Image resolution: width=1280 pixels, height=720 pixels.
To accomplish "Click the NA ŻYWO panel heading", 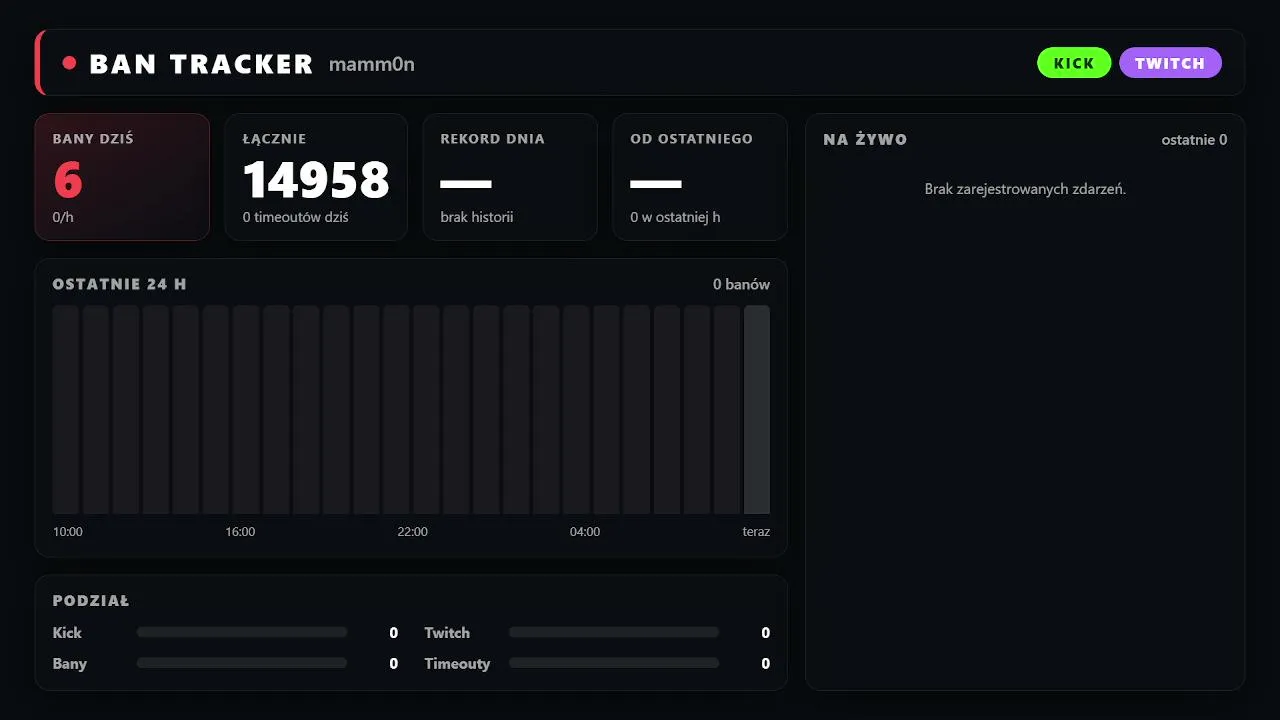I will pos(865,140).
